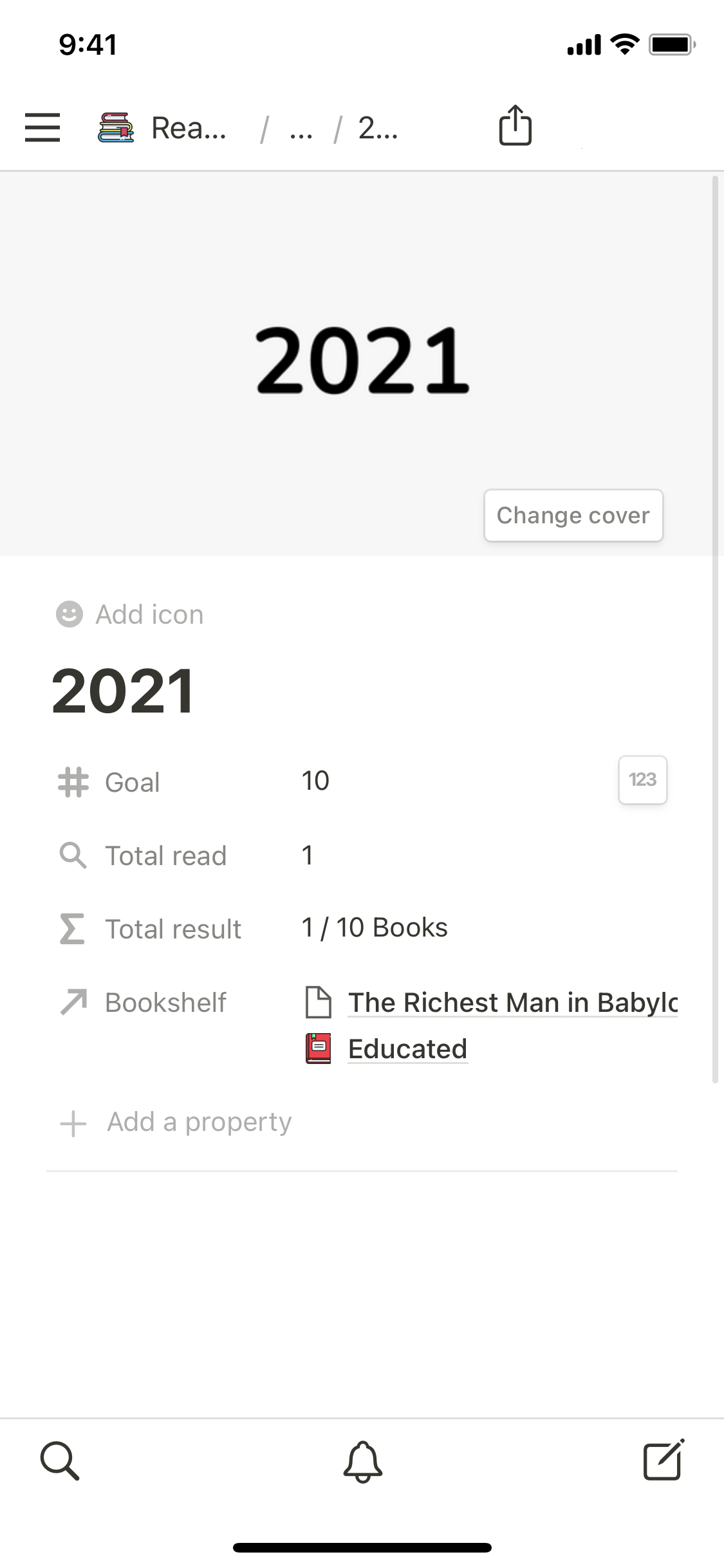
Task: Select the 2... breadcrumb item
Action: [378, 128]
